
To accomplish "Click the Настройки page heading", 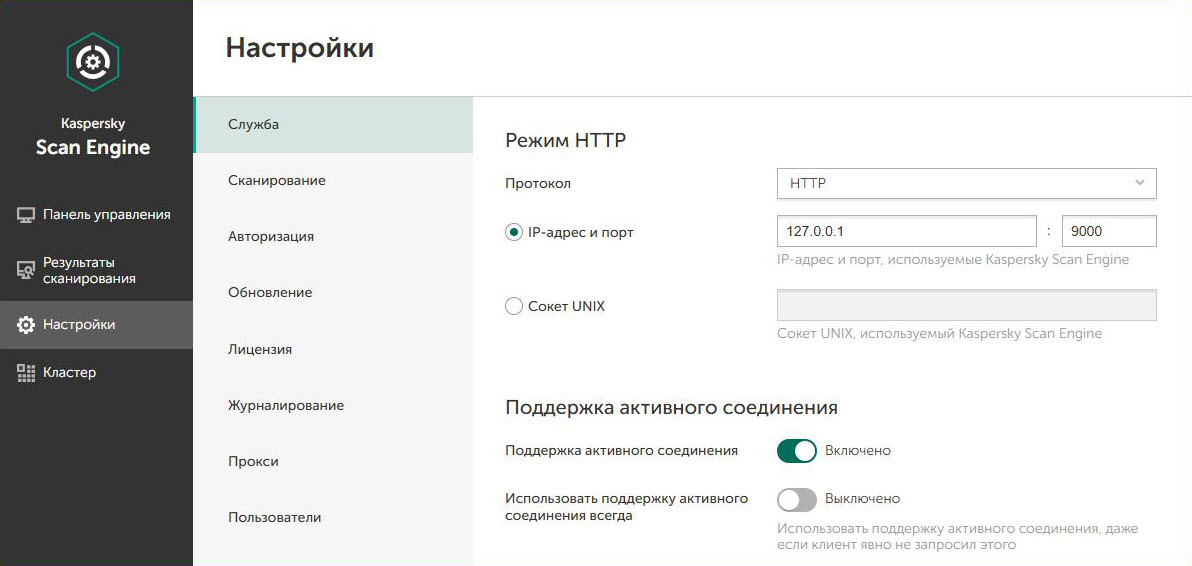I will pyautogui.click(x=300, y=48).
